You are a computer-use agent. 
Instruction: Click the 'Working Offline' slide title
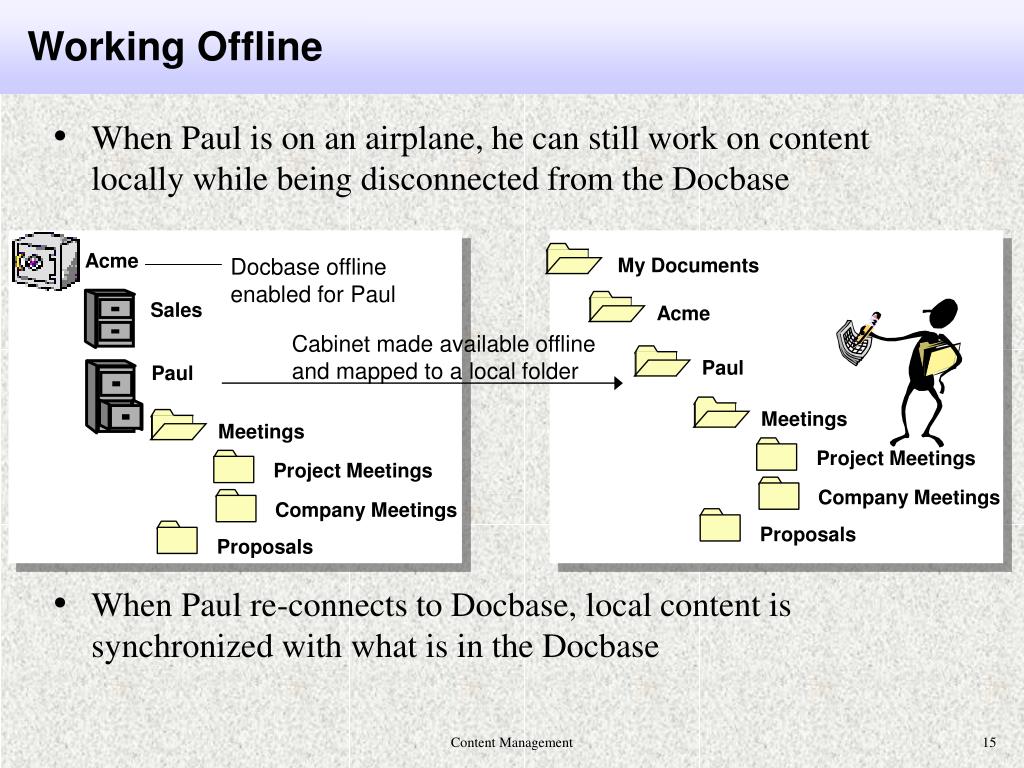tap(175, 47)
